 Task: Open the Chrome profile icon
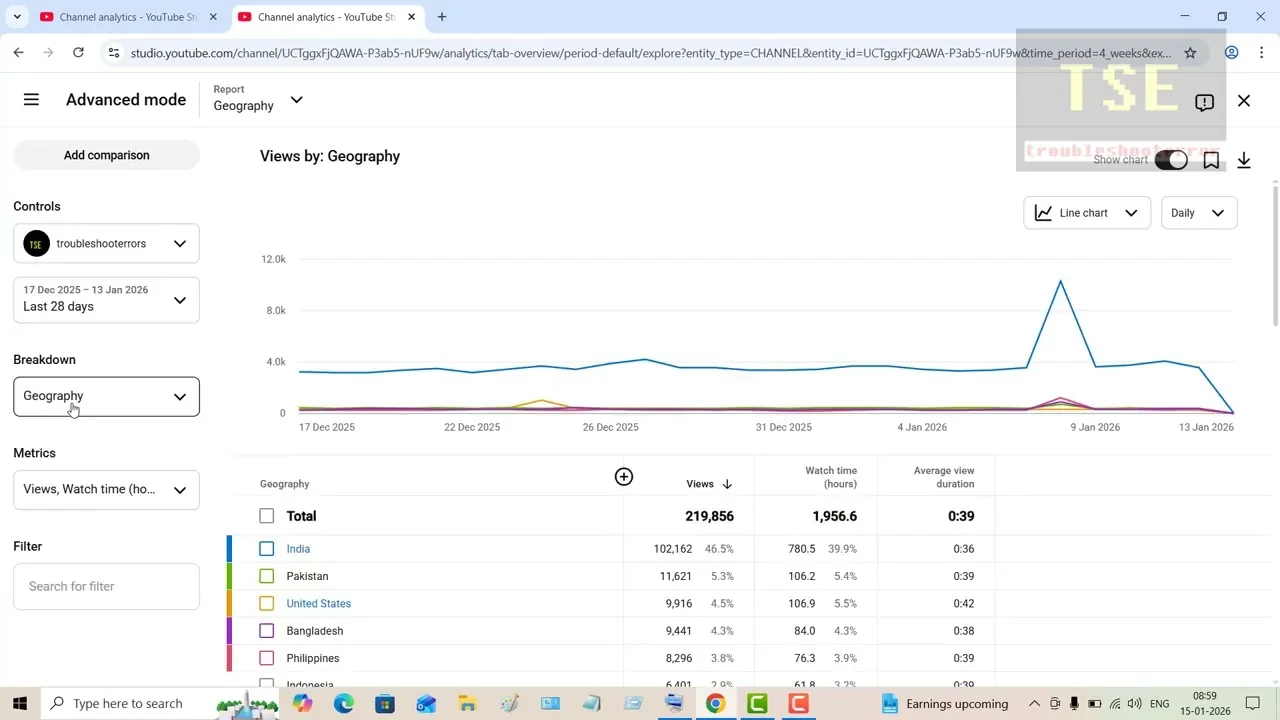tap(1232, 53)
